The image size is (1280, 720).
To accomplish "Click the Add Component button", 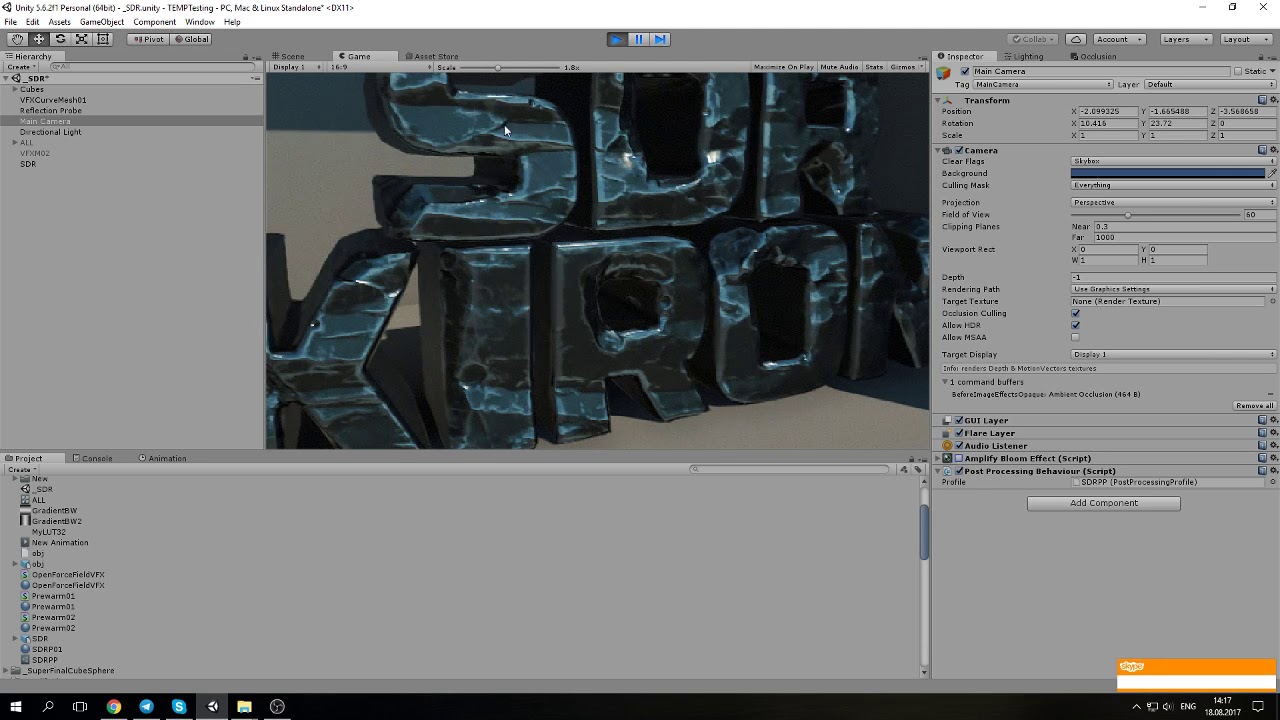I will click(x=1103, y=503).
